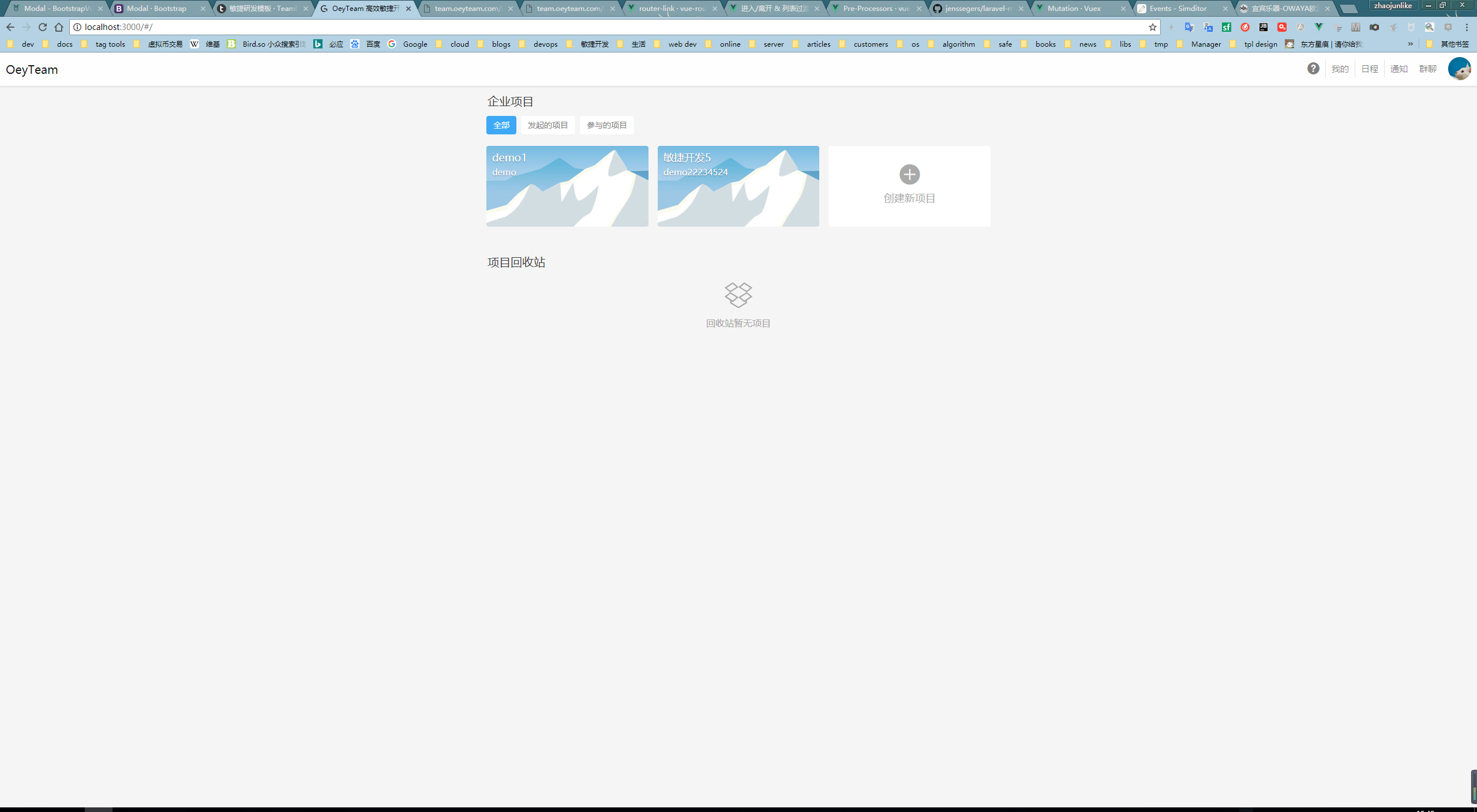Switch to the Mutation · Vuex tab
This screenshot has height=812, width=1477.
[x=1074, y=9]
